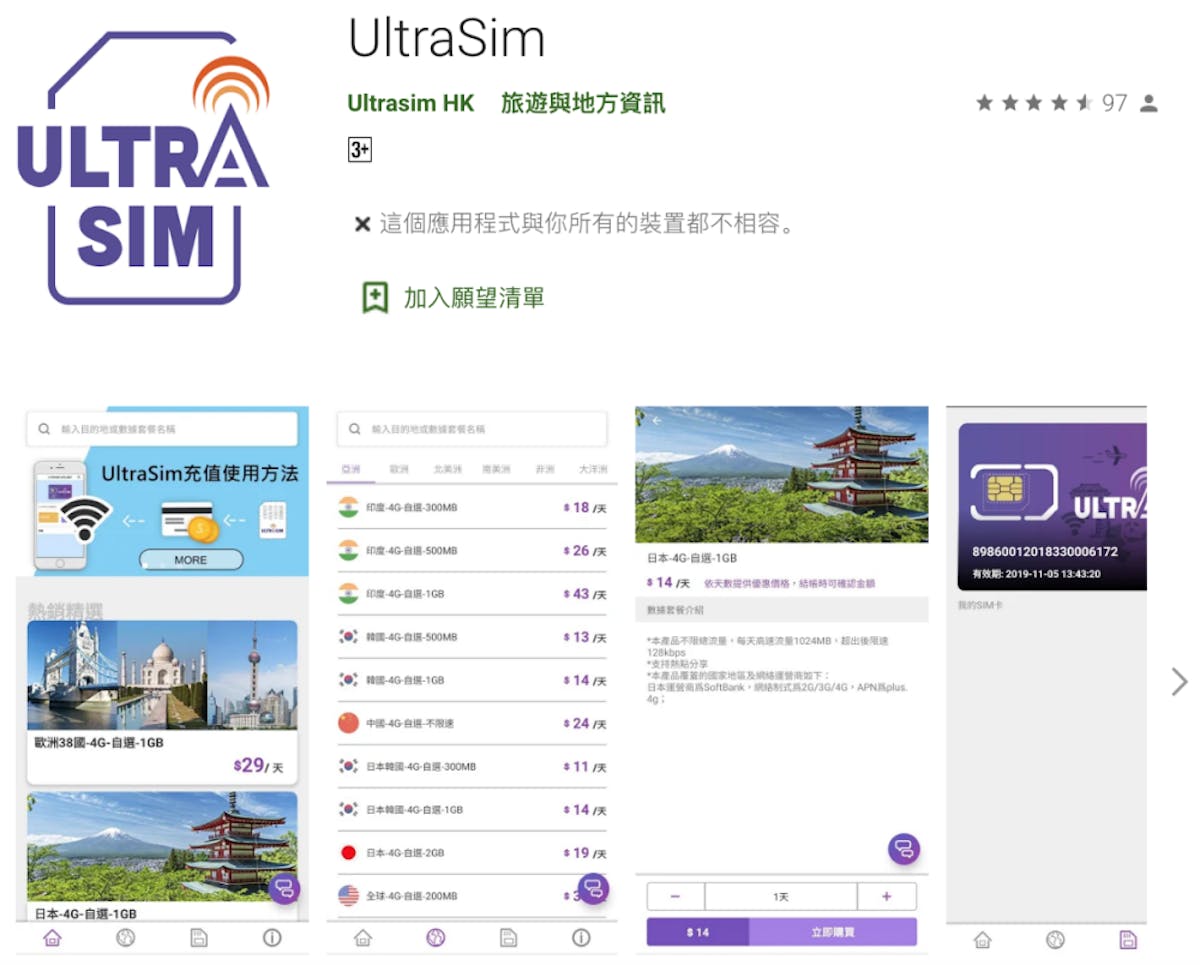Tap globe nav icon in home screenshot

pyautogui.click(x=125, y=938)
